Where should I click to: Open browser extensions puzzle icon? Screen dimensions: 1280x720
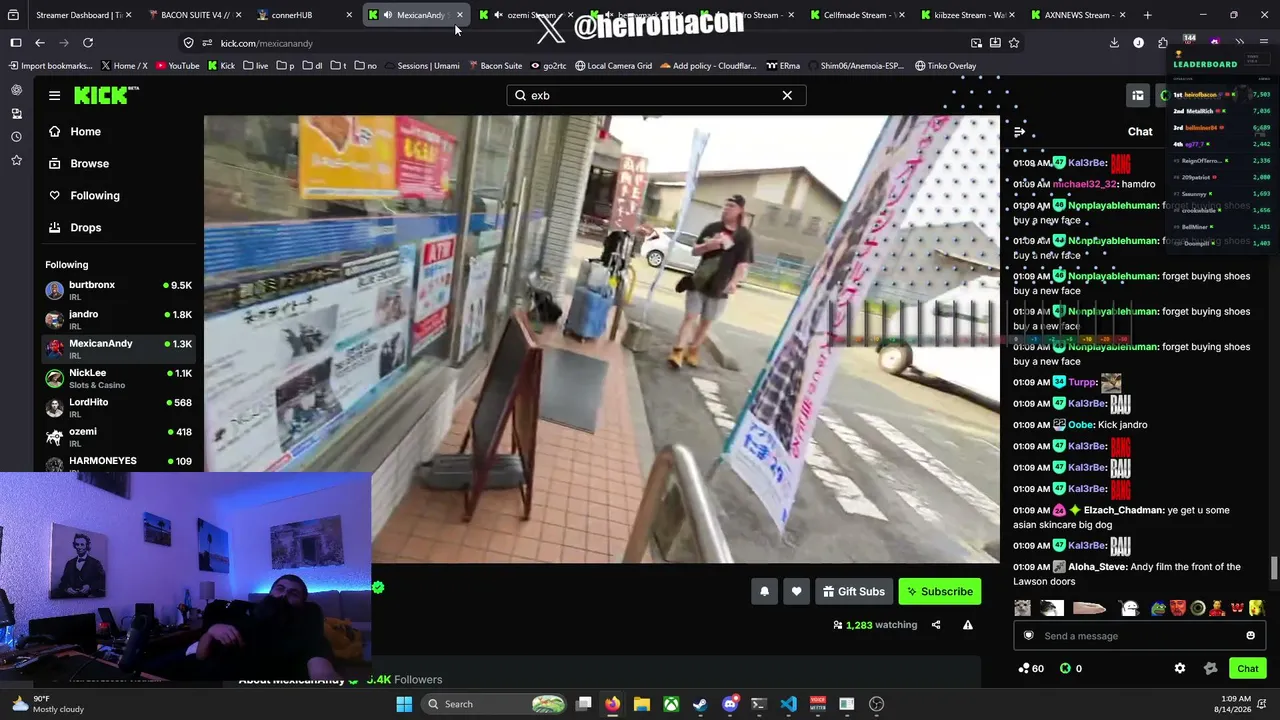click(x=1163, y=43)
